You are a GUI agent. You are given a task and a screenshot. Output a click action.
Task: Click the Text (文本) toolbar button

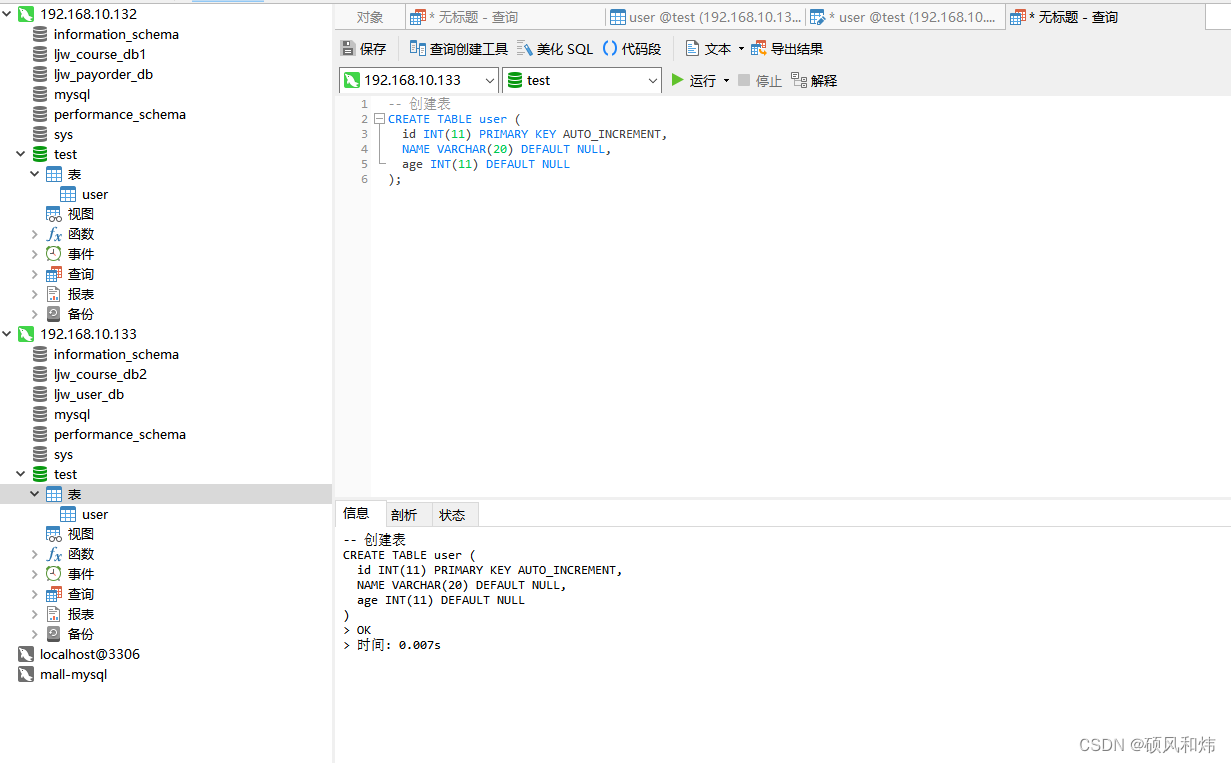pos(708,48)
